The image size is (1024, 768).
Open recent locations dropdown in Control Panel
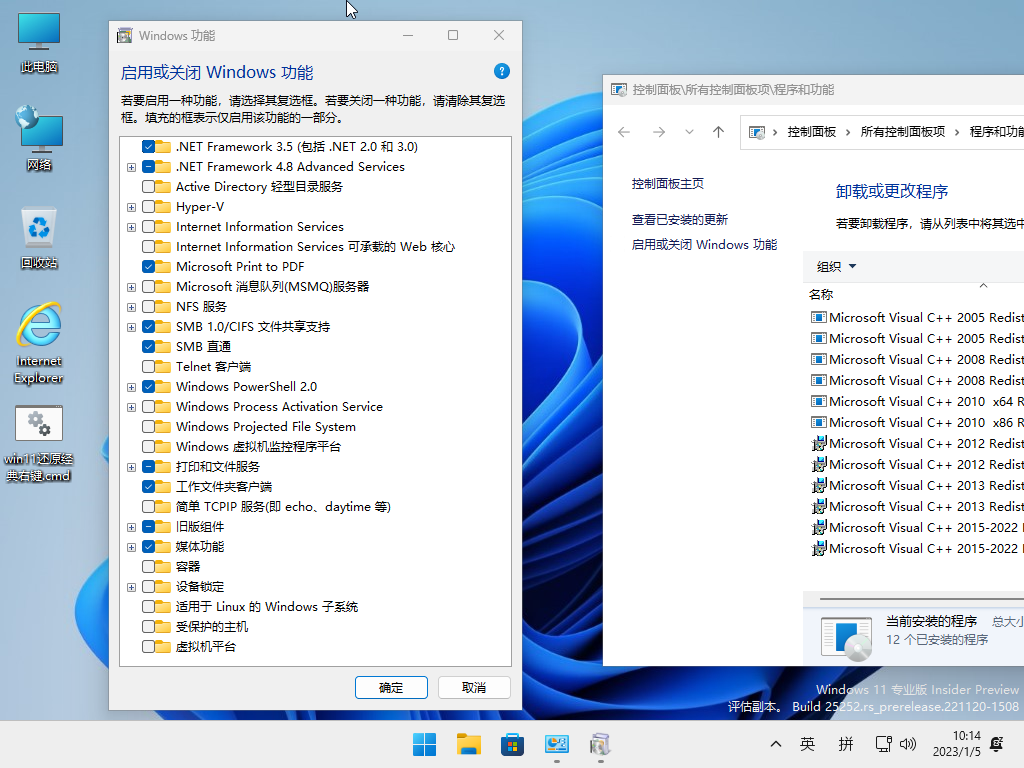point(689,132)
